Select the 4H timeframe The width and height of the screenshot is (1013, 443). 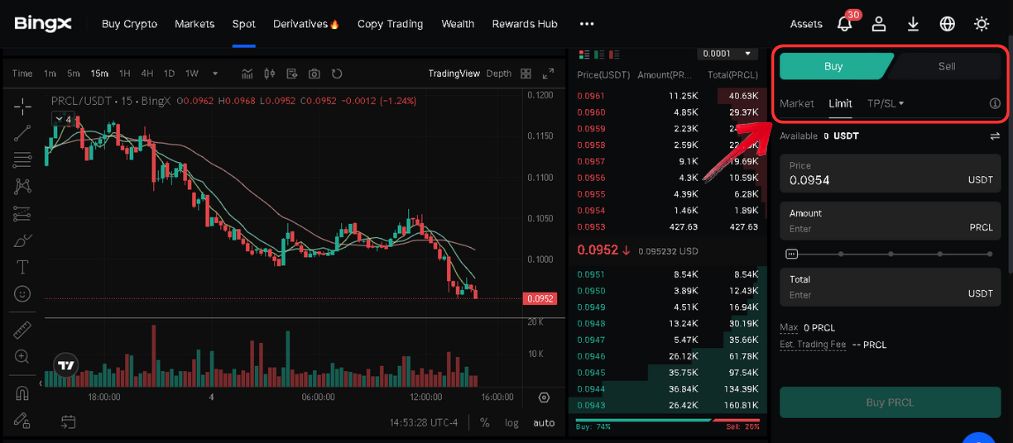[x=147, y=74]
